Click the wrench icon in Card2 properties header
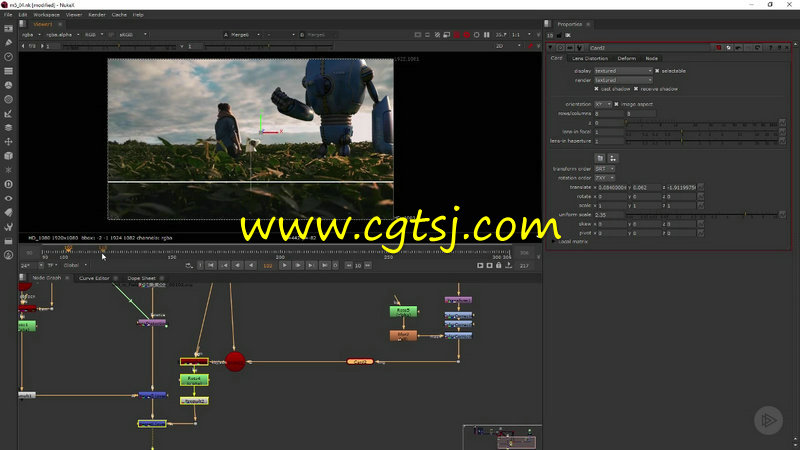The width and height of the screenshot is (800, 450). 580,47
